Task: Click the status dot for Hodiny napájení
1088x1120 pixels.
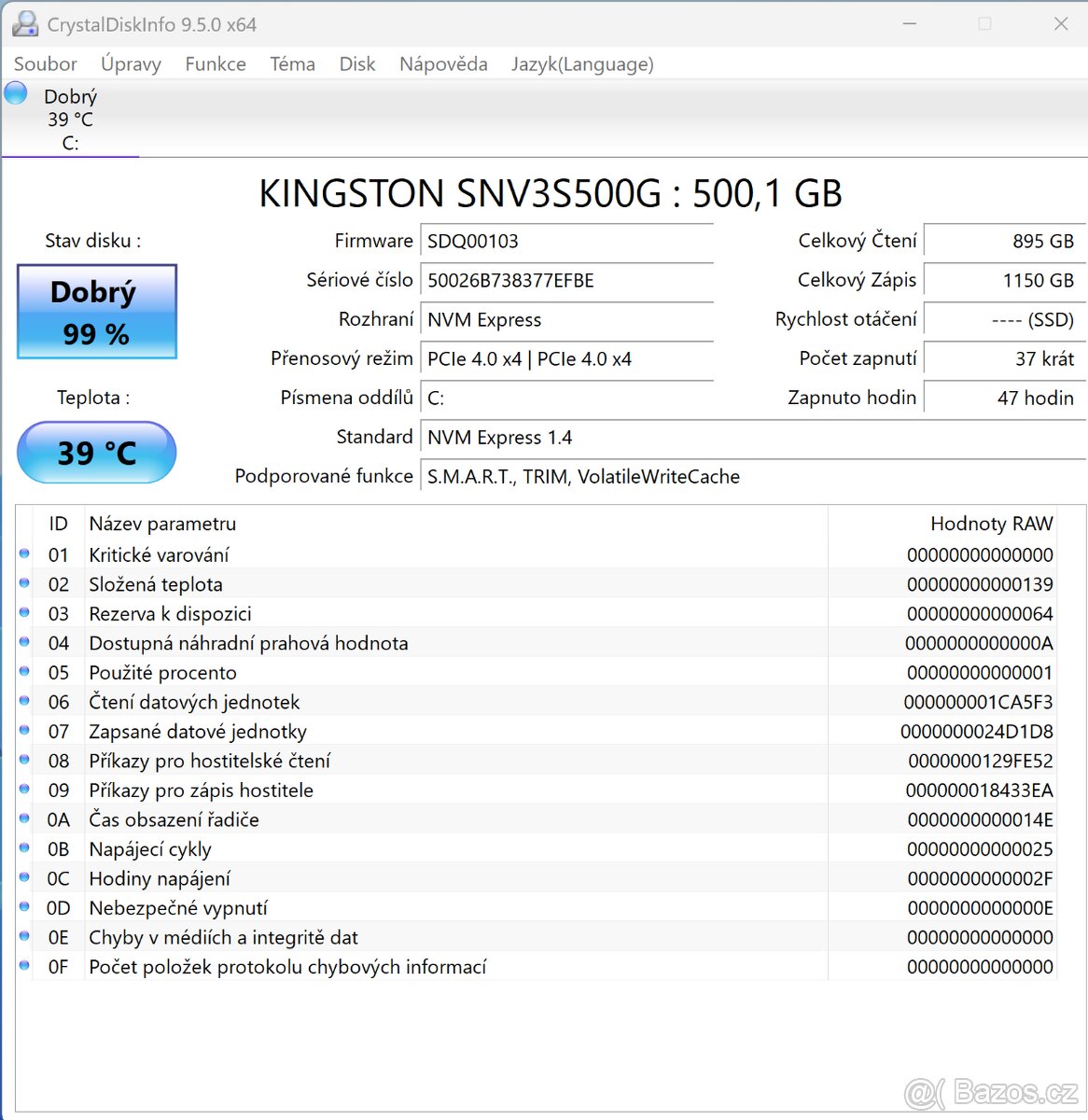Action: (x=24, y=877)
